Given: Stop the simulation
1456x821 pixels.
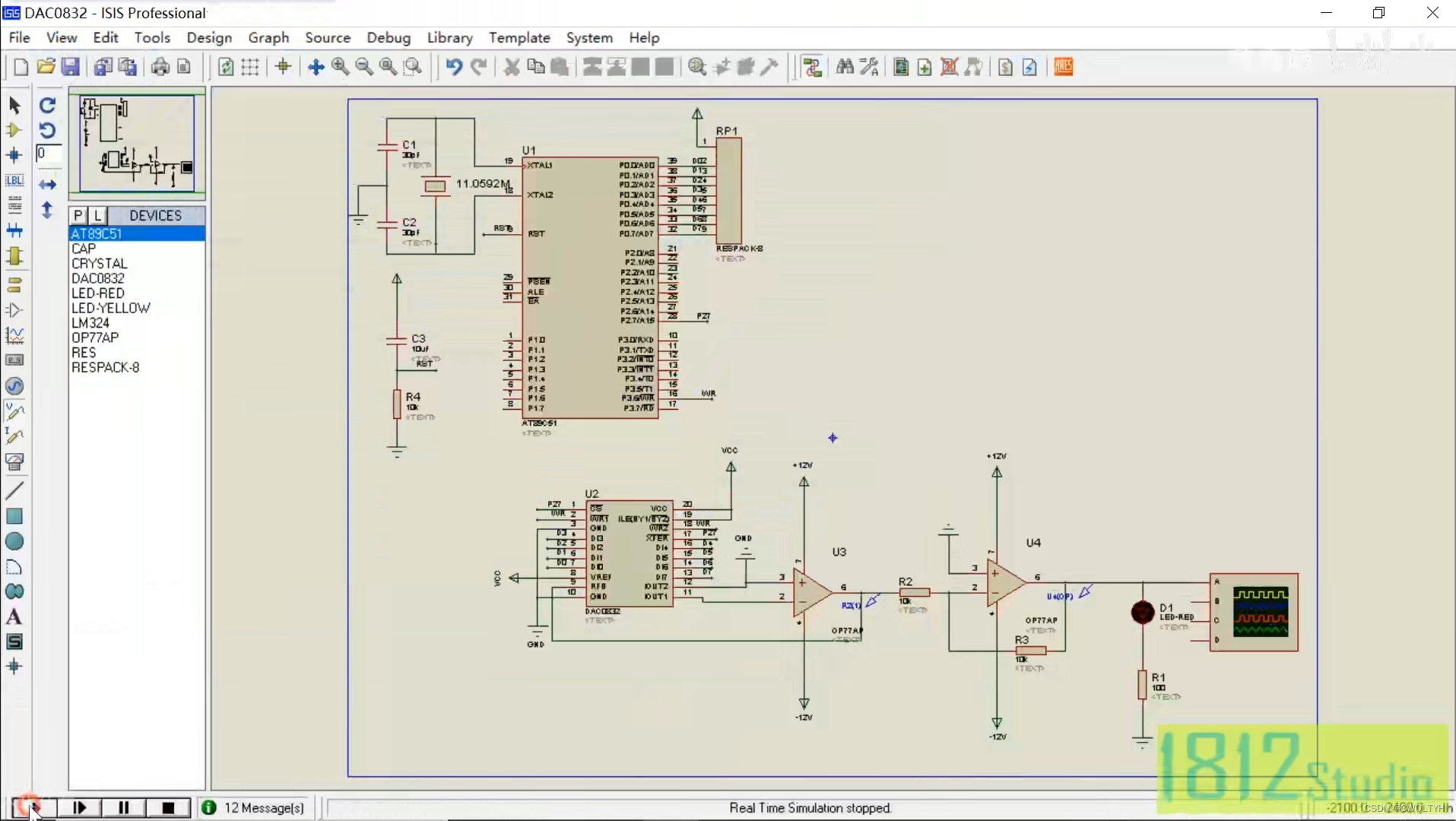Looking at the screenshot, I should click(168, 807).
